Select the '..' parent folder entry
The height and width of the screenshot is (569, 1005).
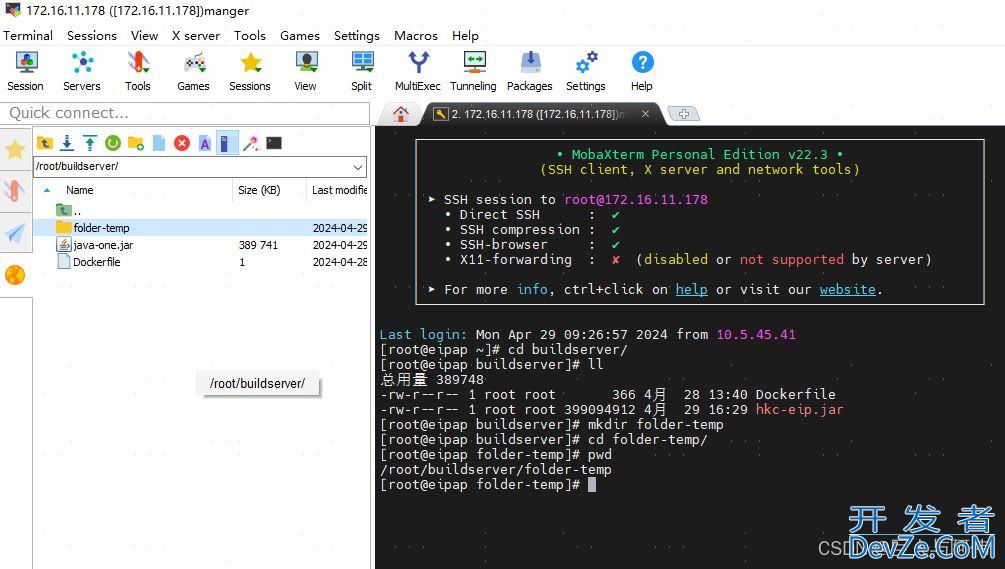(69, 210)
